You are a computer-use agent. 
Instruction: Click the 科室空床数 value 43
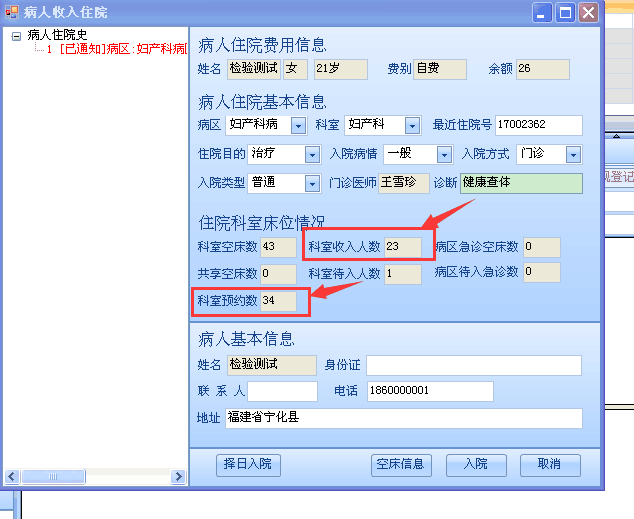278,247
